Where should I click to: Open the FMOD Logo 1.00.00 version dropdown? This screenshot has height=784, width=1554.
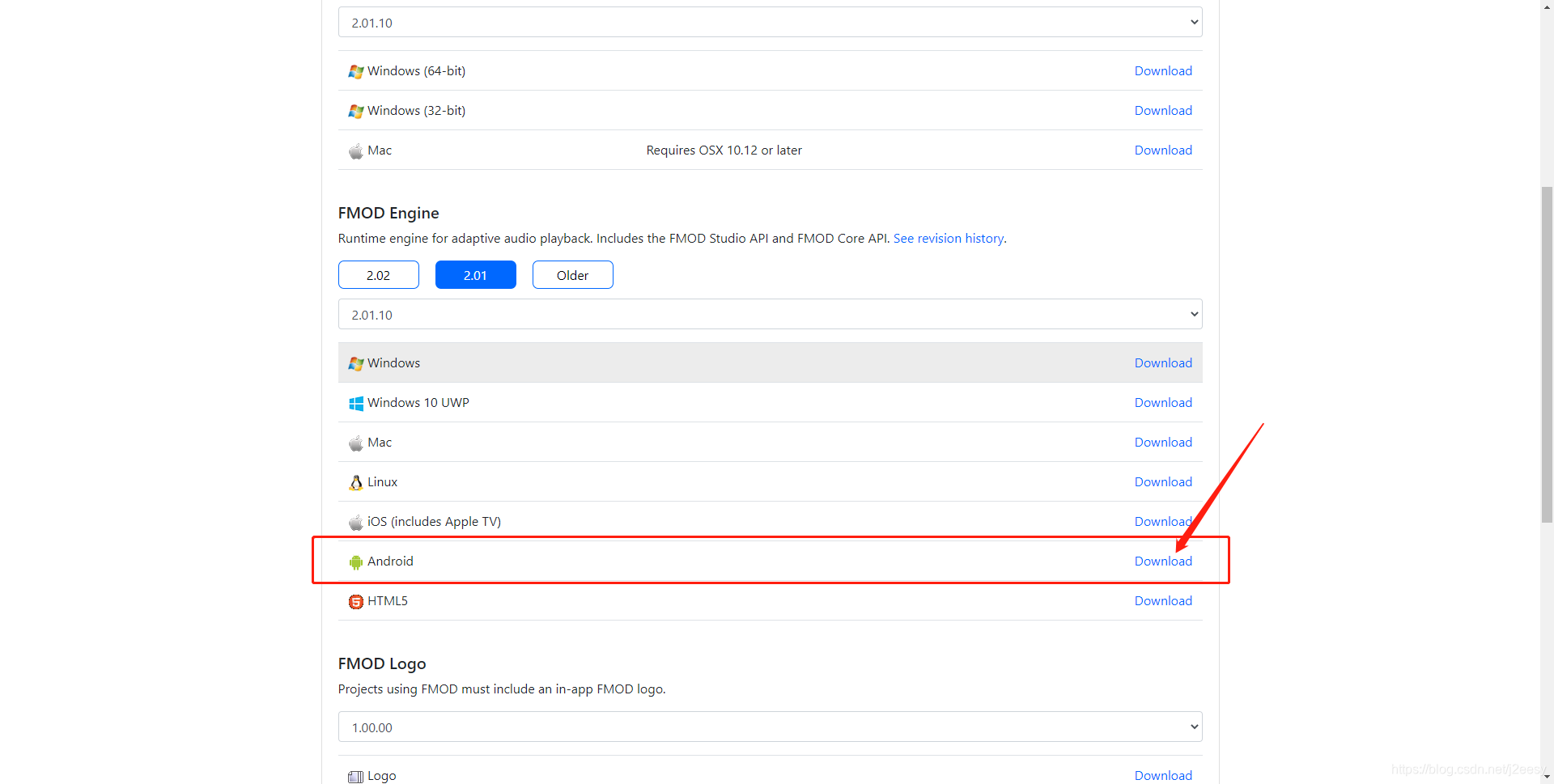pos(771,727)
